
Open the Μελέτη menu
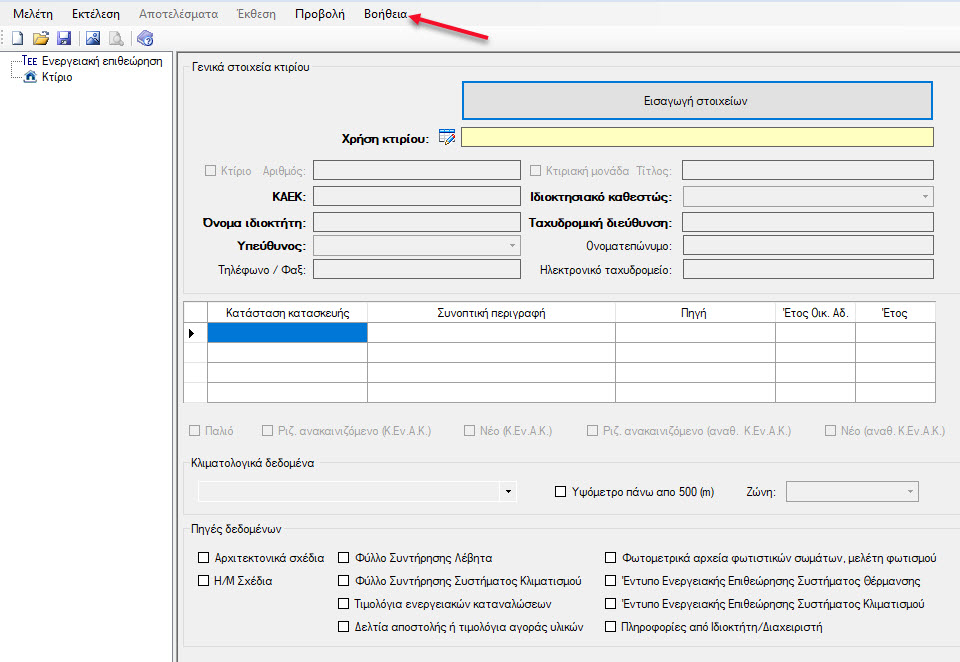point(33,14)
